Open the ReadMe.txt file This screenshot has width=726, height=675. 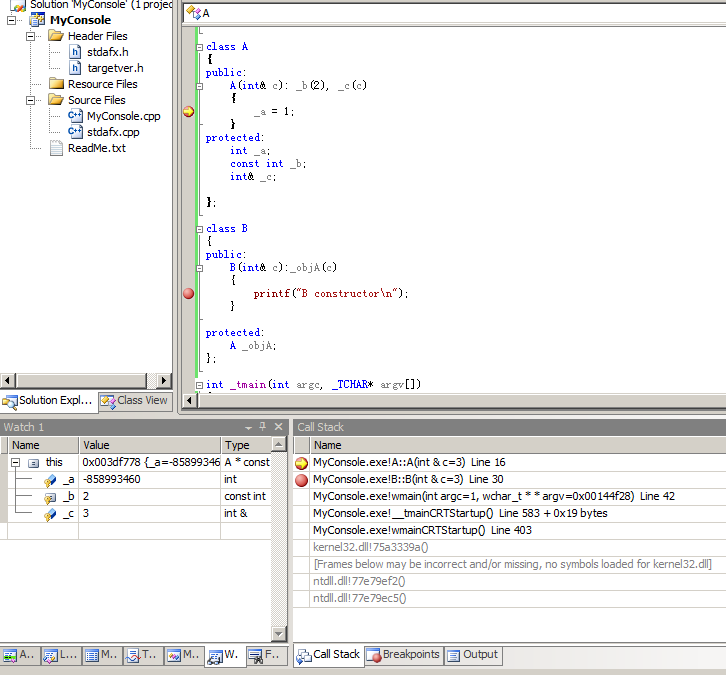click(x=96, y=148)
